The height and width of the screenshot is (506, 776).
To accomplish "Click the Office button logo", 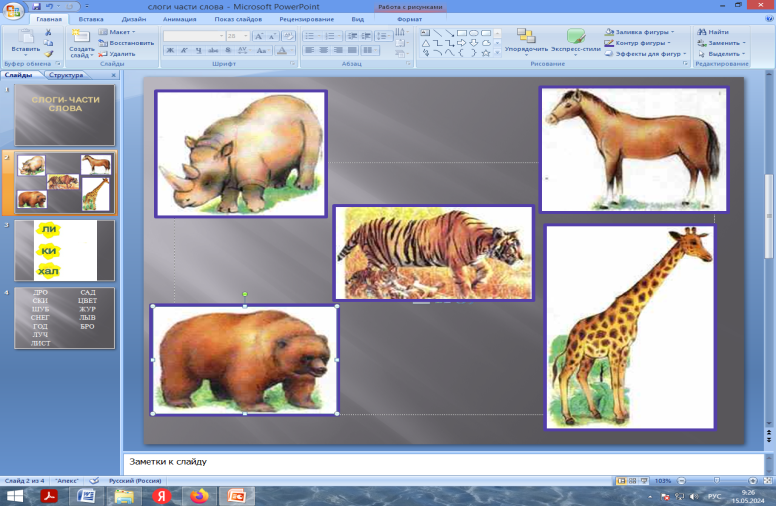I will click(14, 10).
